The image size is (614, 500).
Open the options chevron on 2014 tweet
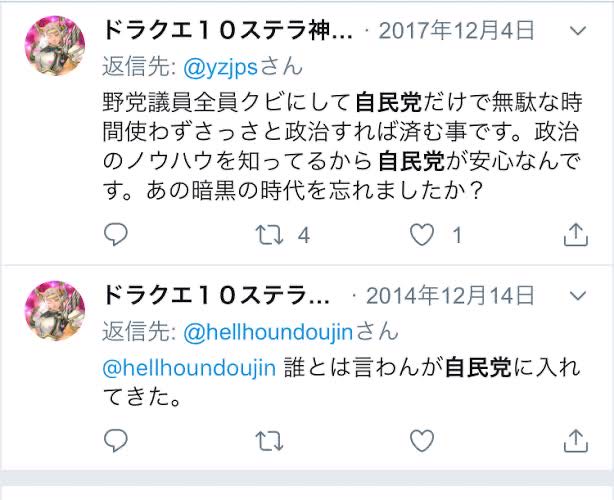(578, 296)
